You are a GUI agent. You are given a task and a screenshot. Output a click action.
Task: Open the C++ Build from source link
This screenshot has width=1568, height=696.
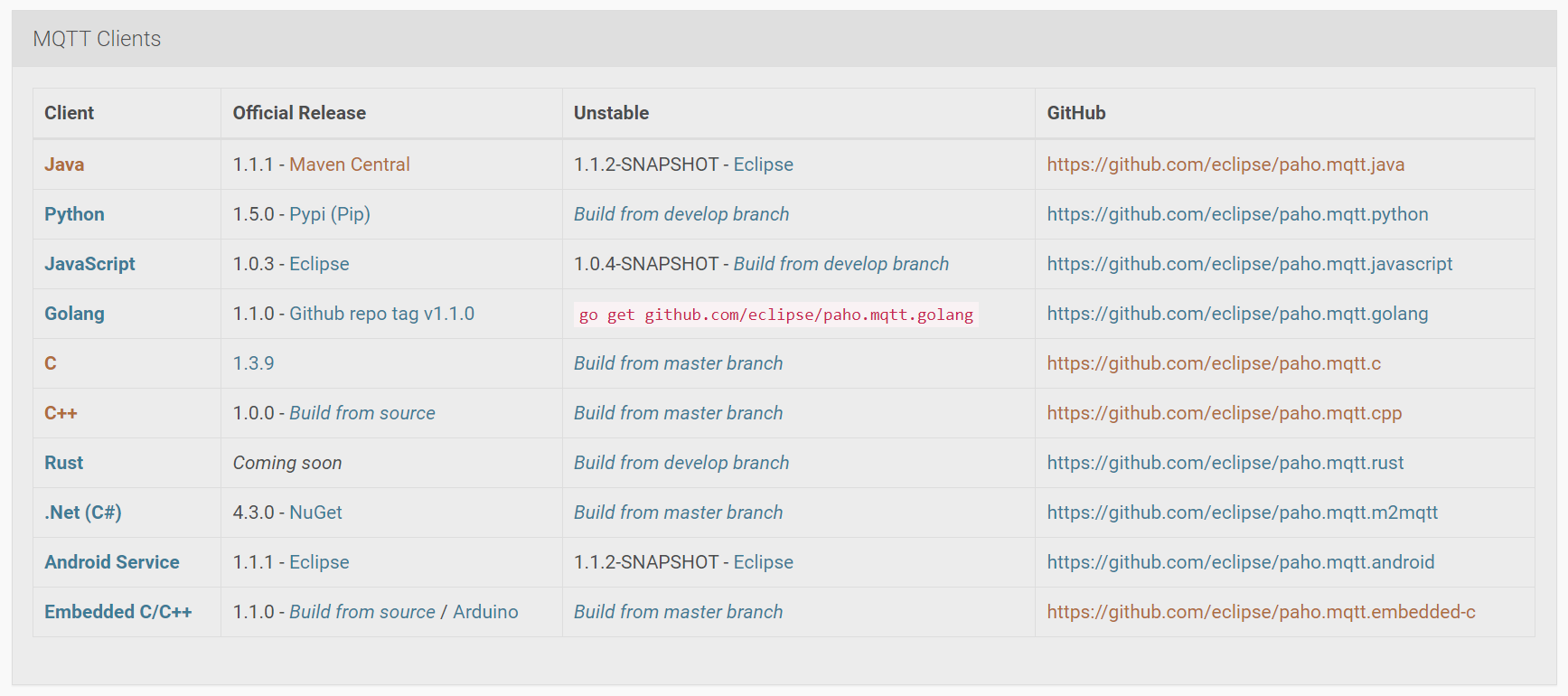362,413
